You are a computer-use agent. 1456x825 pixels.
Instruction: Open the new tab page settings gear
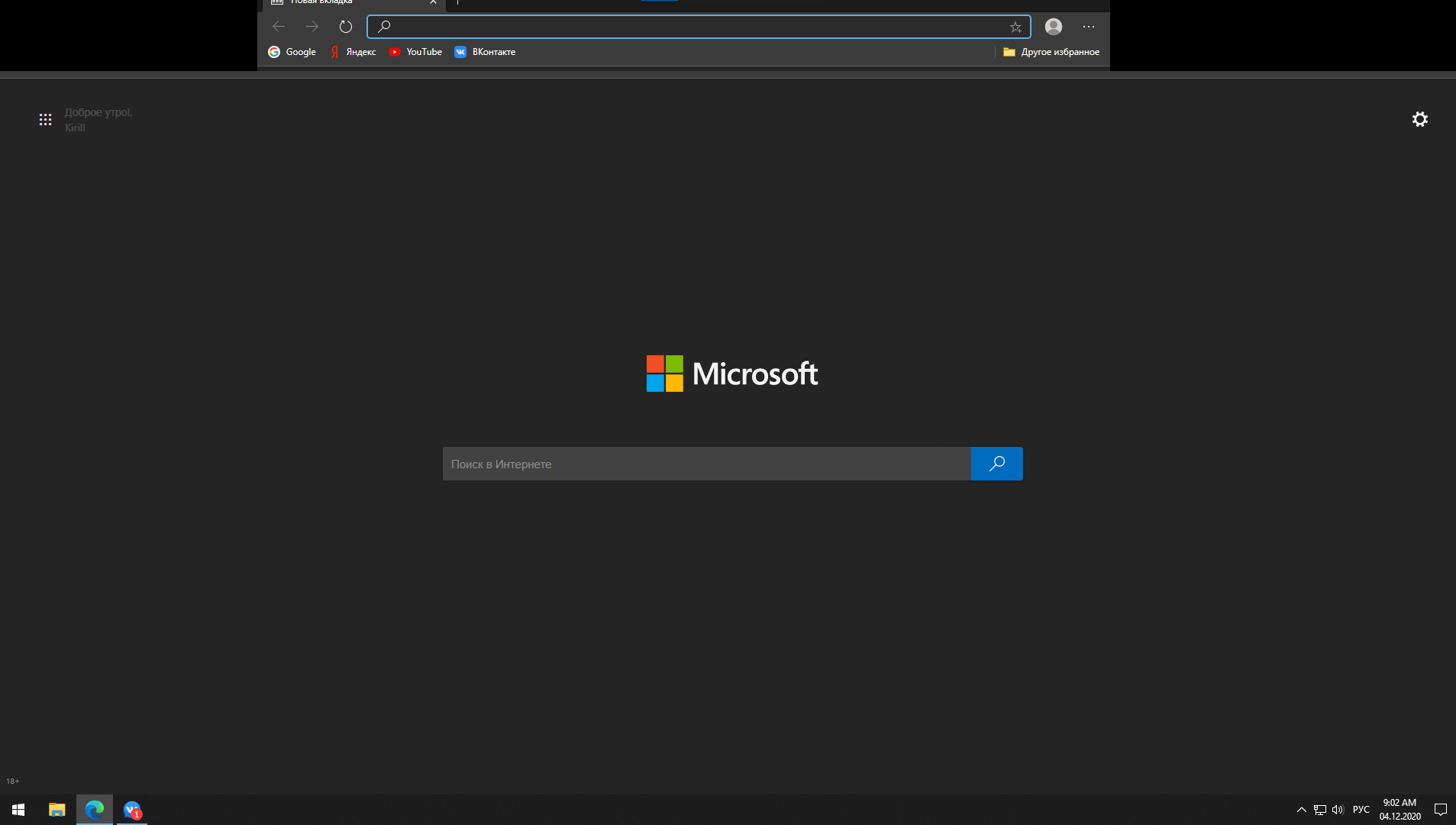(1419, 119)
